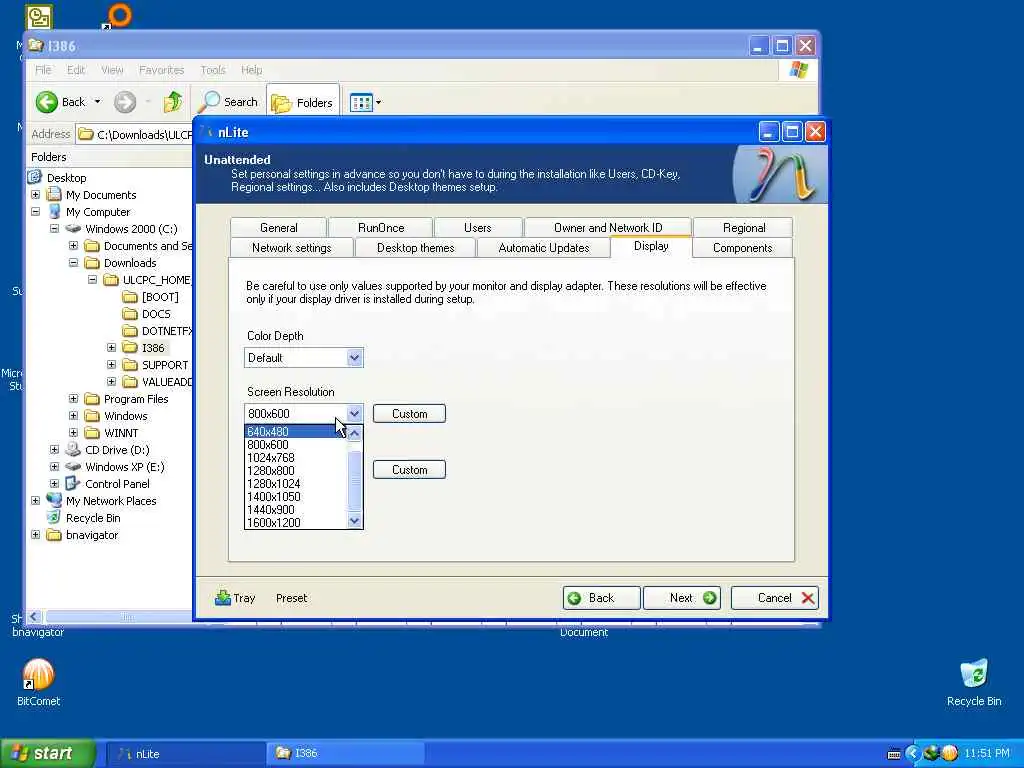Click scroll up arrow of resolution list
Viewport: 1024px width, 768px height.
pyautogui.click(x=354, y=433)
